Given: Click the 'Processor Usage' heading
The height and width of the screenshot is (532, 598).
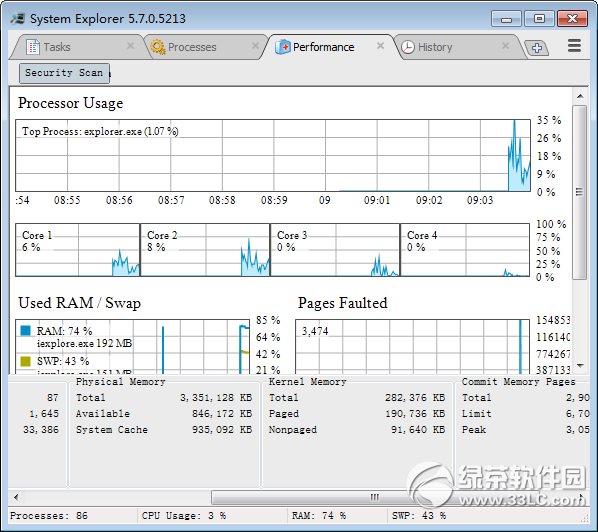Looking at the screenshot, I should pyautogui.click(x=71, y=103).
